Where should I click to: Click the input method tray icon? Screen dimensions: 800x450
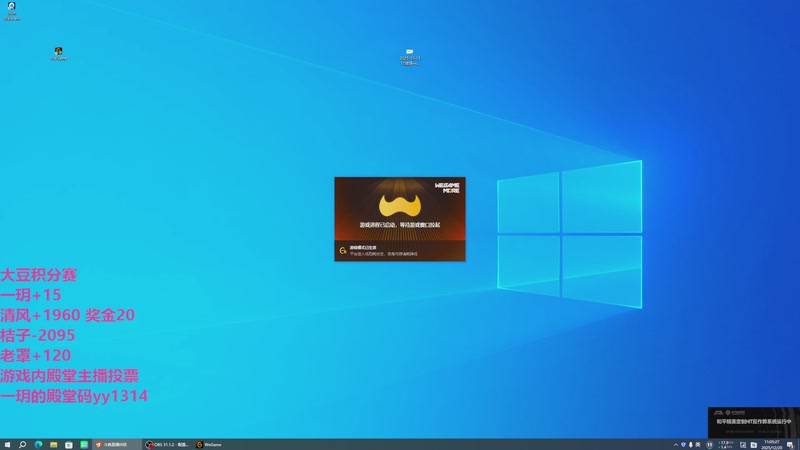(698, 445)
